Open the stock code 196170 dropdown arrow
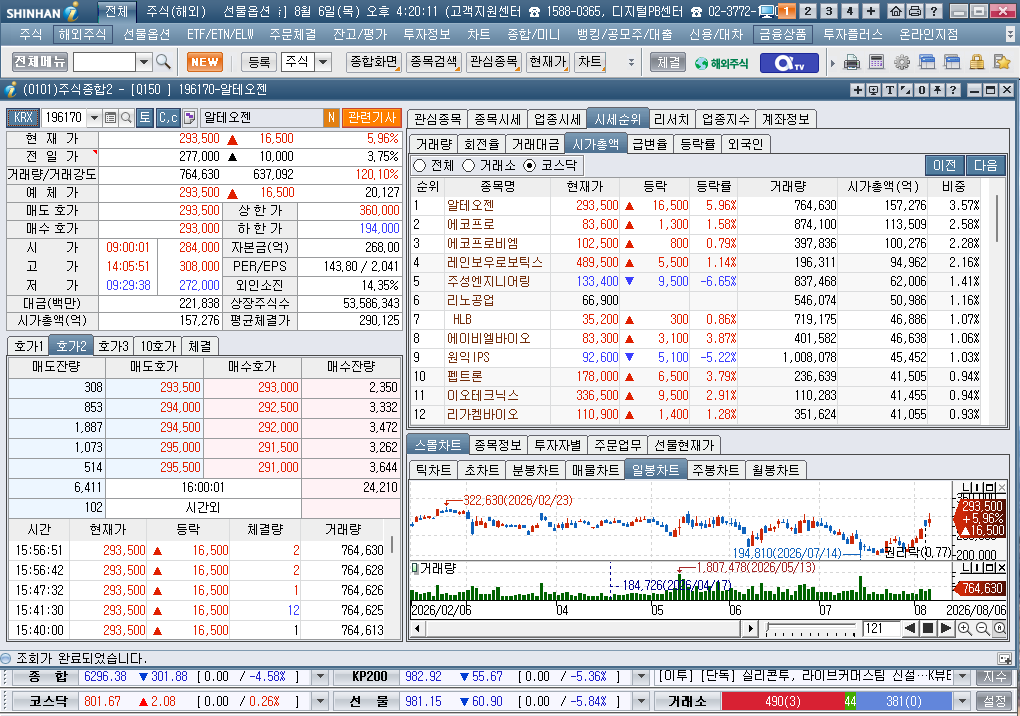This screenshot has height=716, width=1020. coord(94,118)
